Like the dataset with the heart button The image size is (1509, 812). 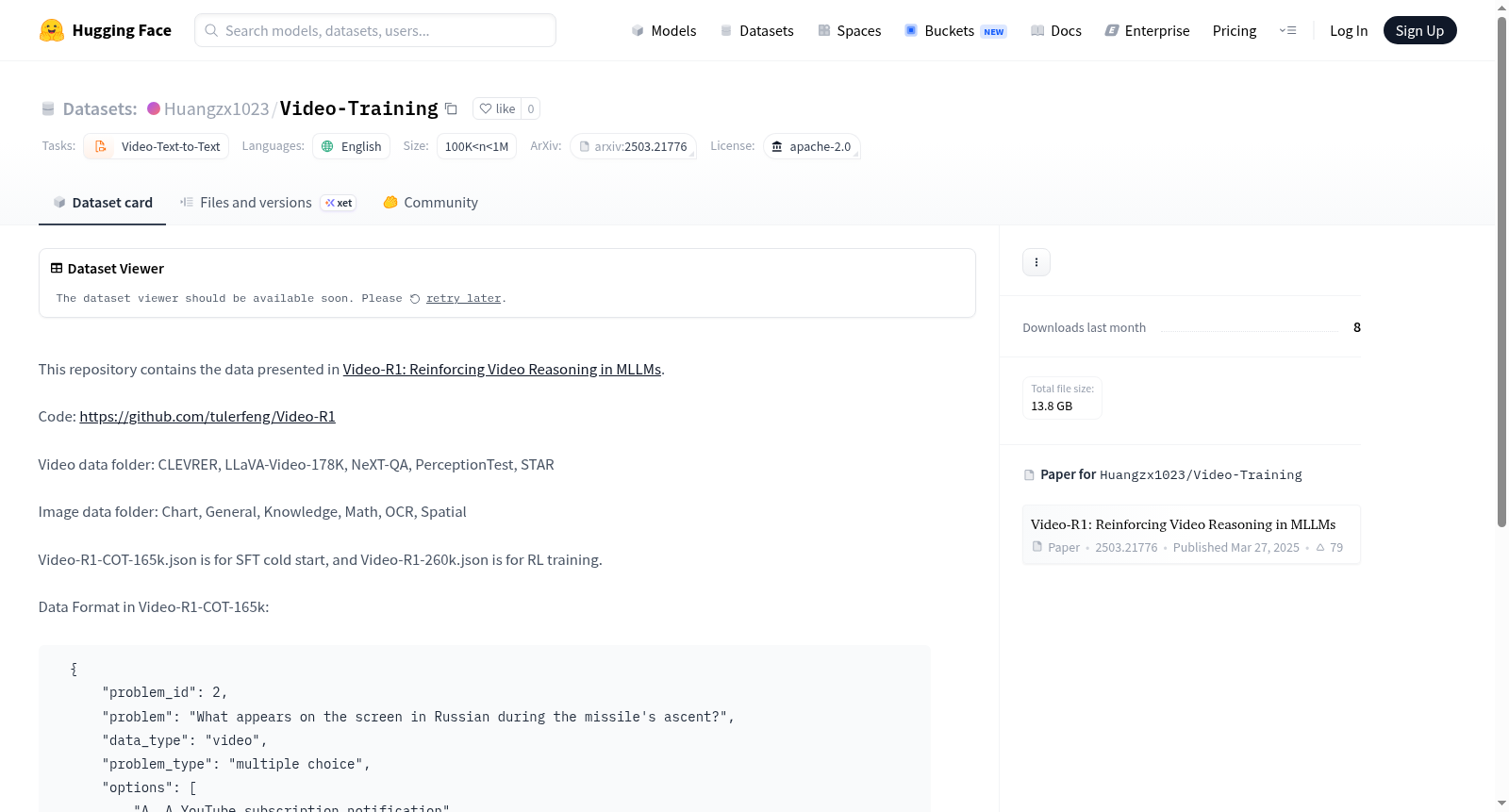(497, 108)
